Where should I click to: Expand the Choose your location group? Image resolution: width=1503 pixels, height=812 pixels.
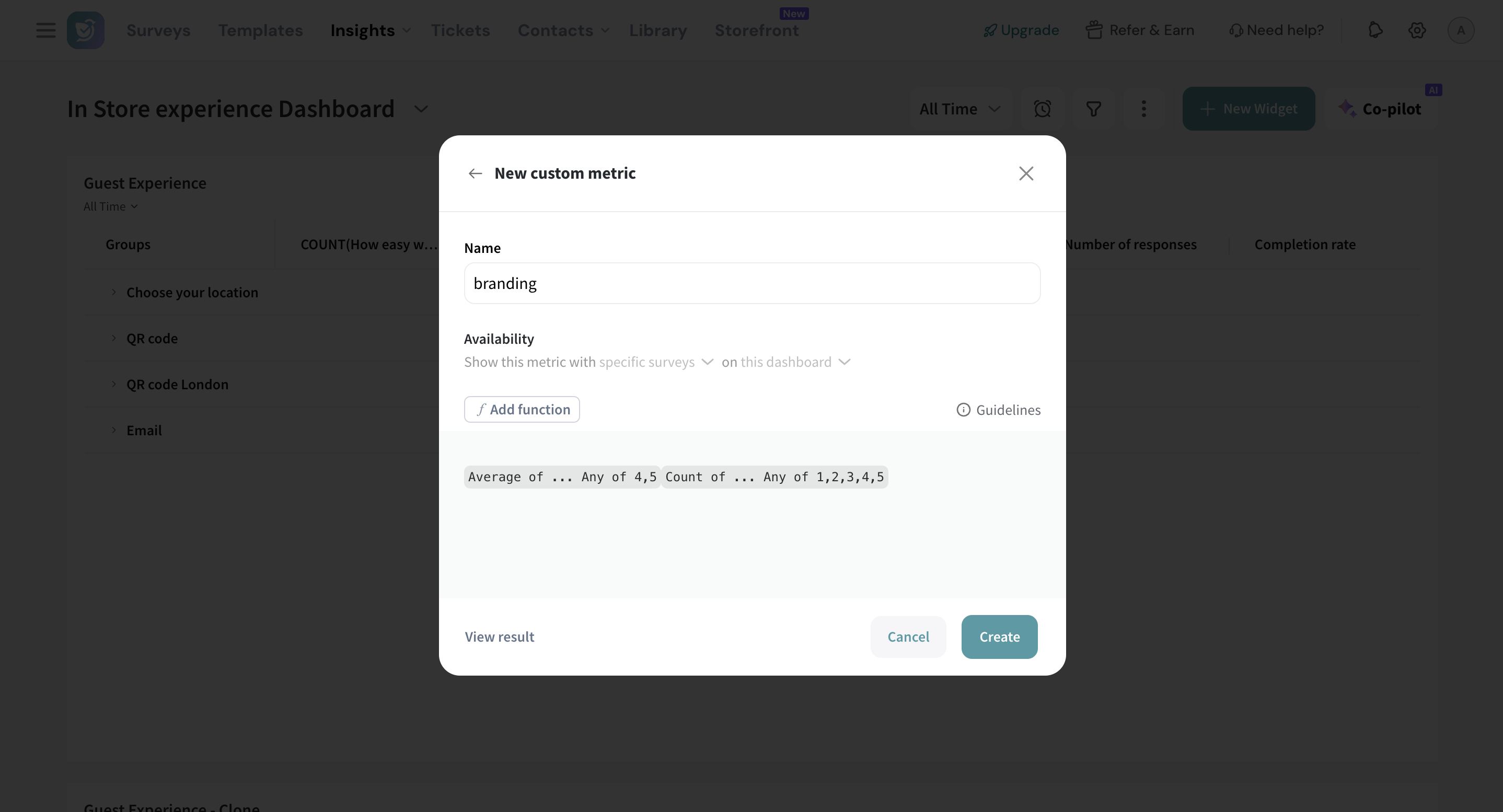pyautogui.click(x=114, y=292)
